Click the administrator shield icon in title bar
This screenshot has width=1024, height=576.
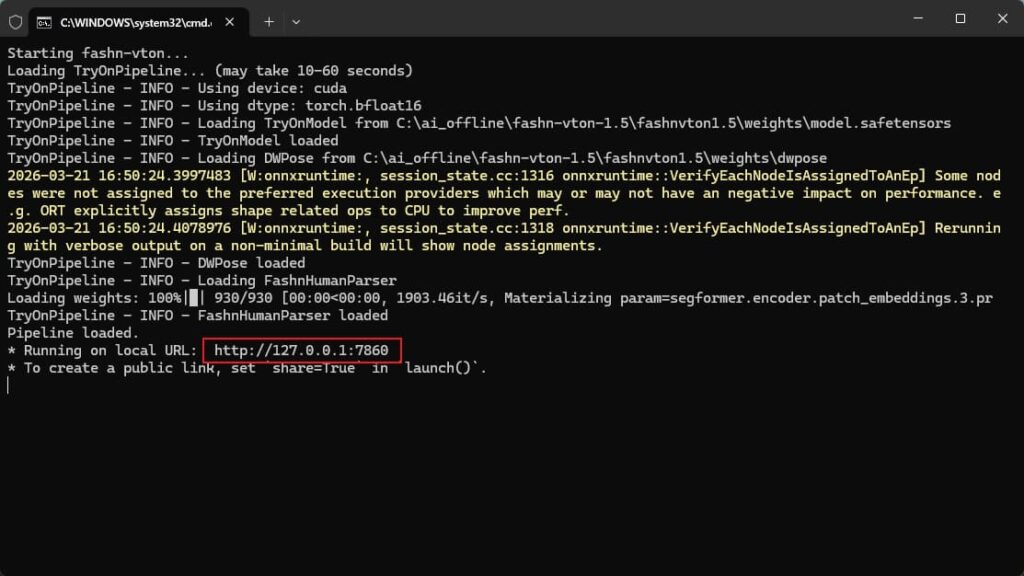(x=15, y=20)
